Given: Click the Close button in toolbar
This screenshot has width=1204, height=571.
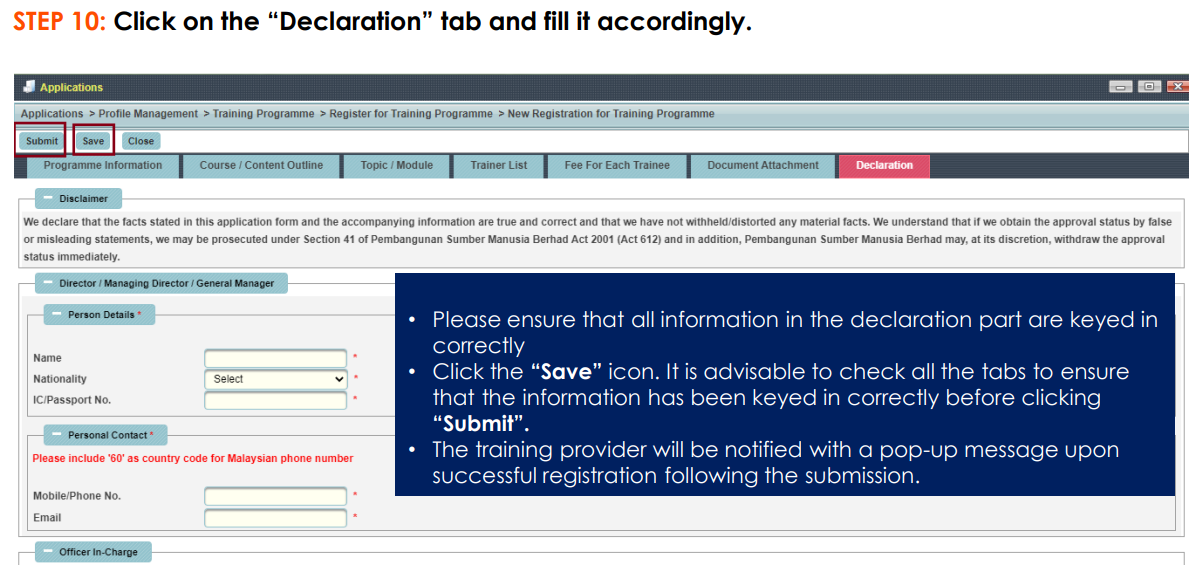Looking at the screenshot, I should pyautogui.click(x=141, y=141).
